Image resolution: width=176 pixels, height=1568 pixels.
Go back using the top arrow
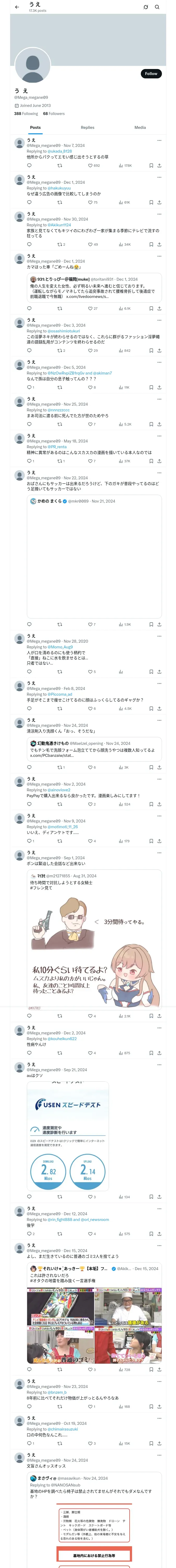(17, 7)
